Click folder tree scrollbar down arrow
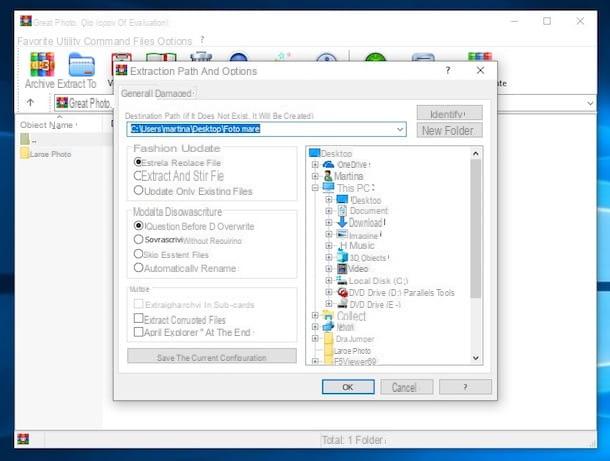This screenshot has height=461, width=610. [475, 358]
